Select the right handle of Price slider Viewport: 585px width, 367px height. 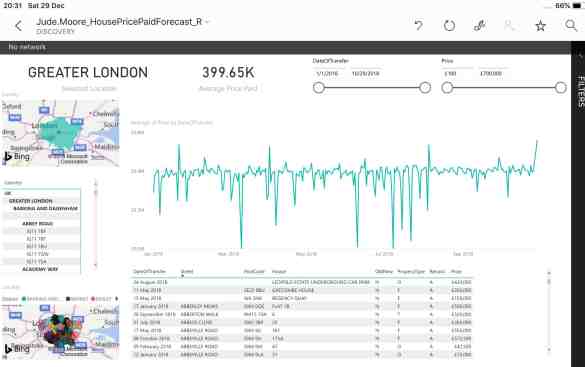point(560,88)
